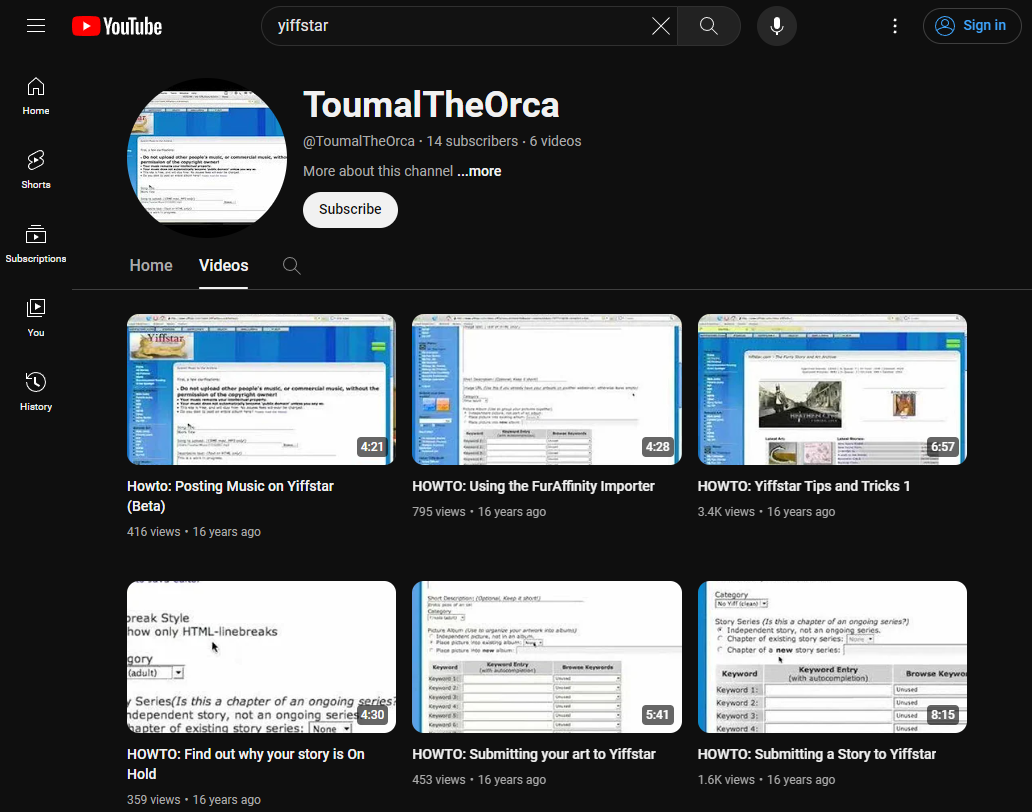Click the '14 subscribers' text
The height and width of the screenshot is (812, 1032).
click(x=472, y=141)
